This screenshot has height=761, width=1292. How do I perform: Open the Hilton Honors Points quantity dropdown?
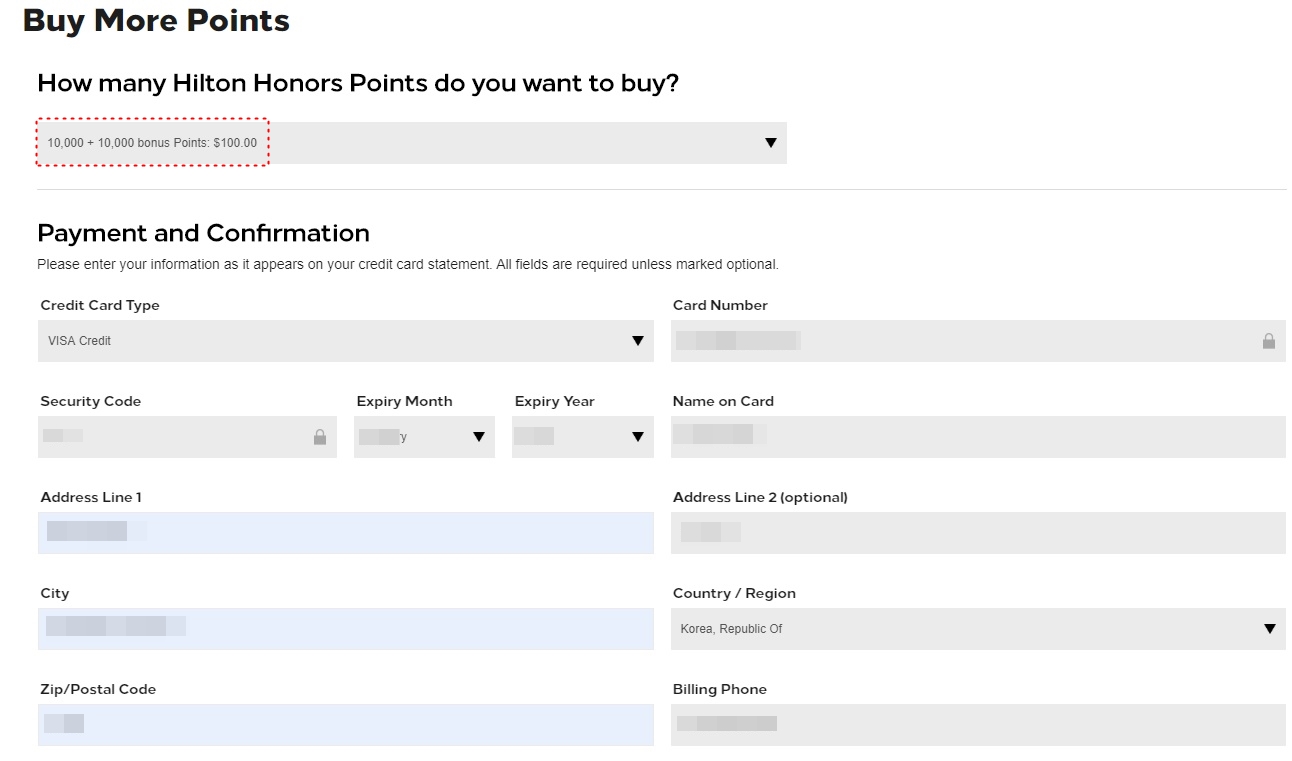pos(411,143)
